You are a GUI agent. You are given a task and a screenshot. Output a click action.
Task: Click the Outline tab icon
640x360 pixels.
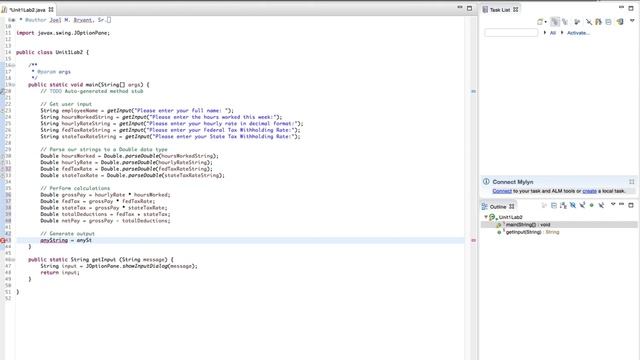(484, 207)
